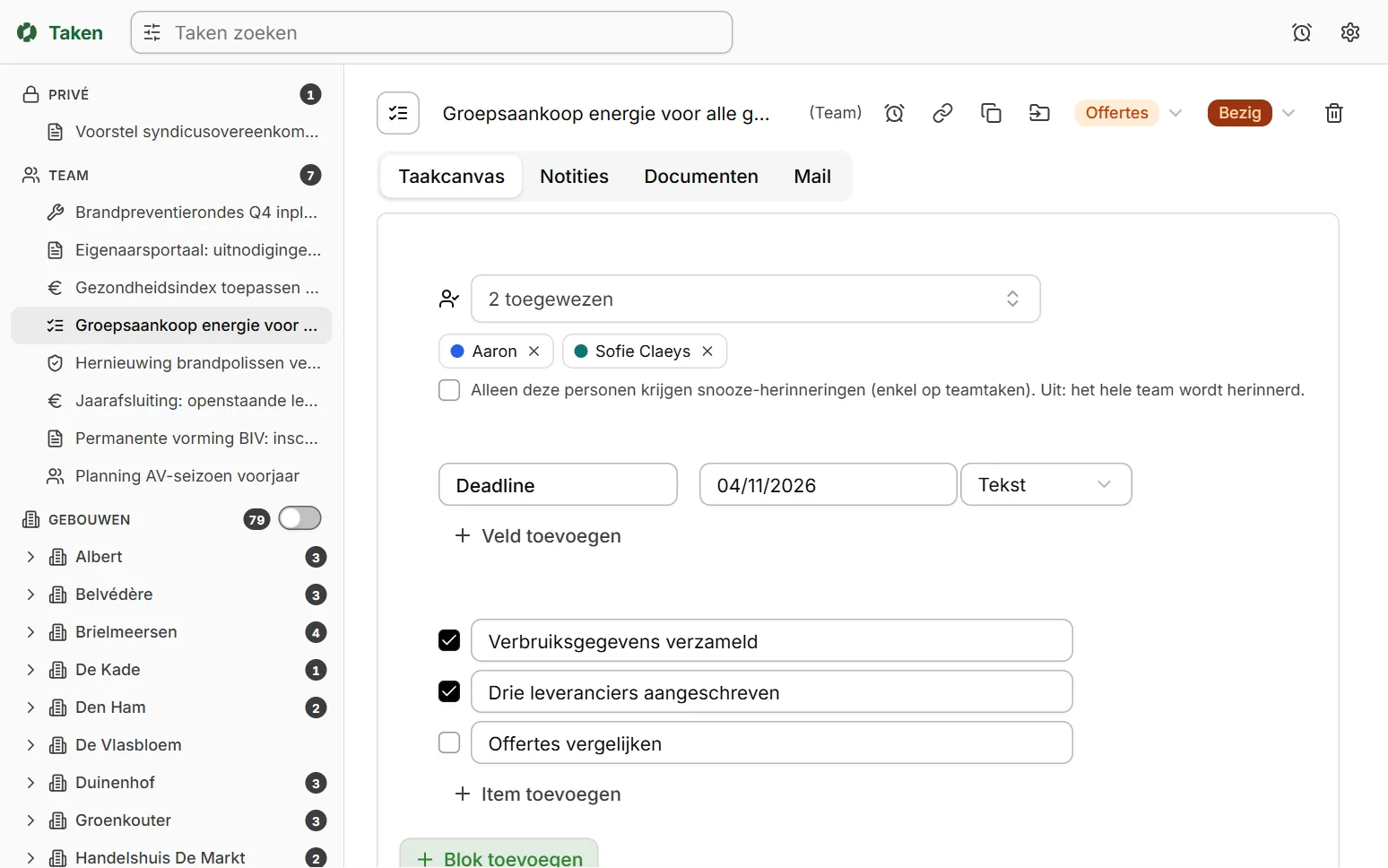Click Item toevoegen

(x=538, y=794)
